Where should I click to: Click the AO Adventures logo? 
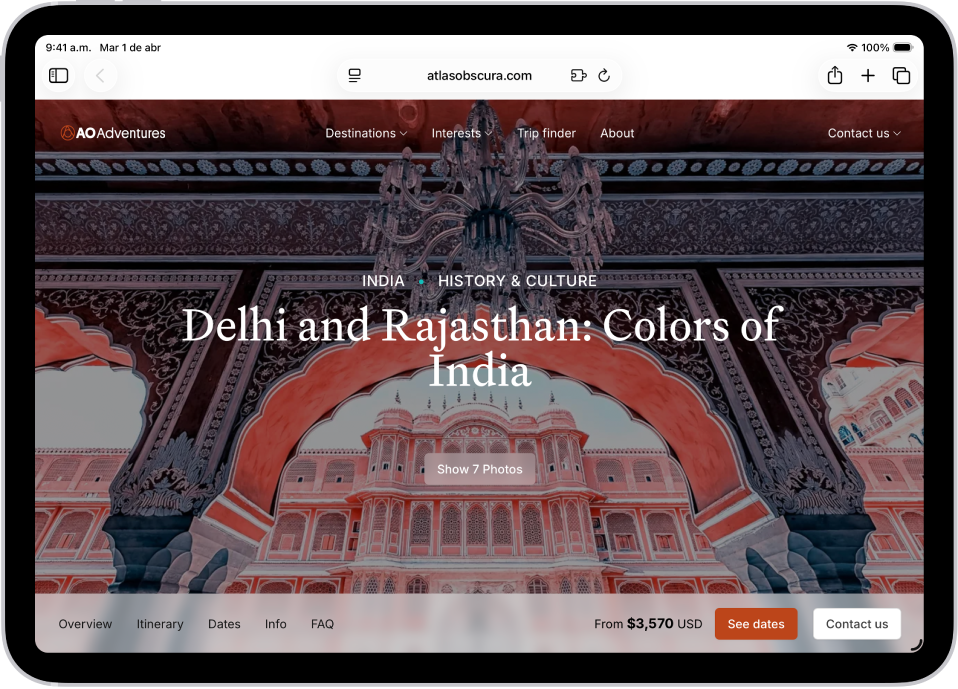tap(113, 133)
